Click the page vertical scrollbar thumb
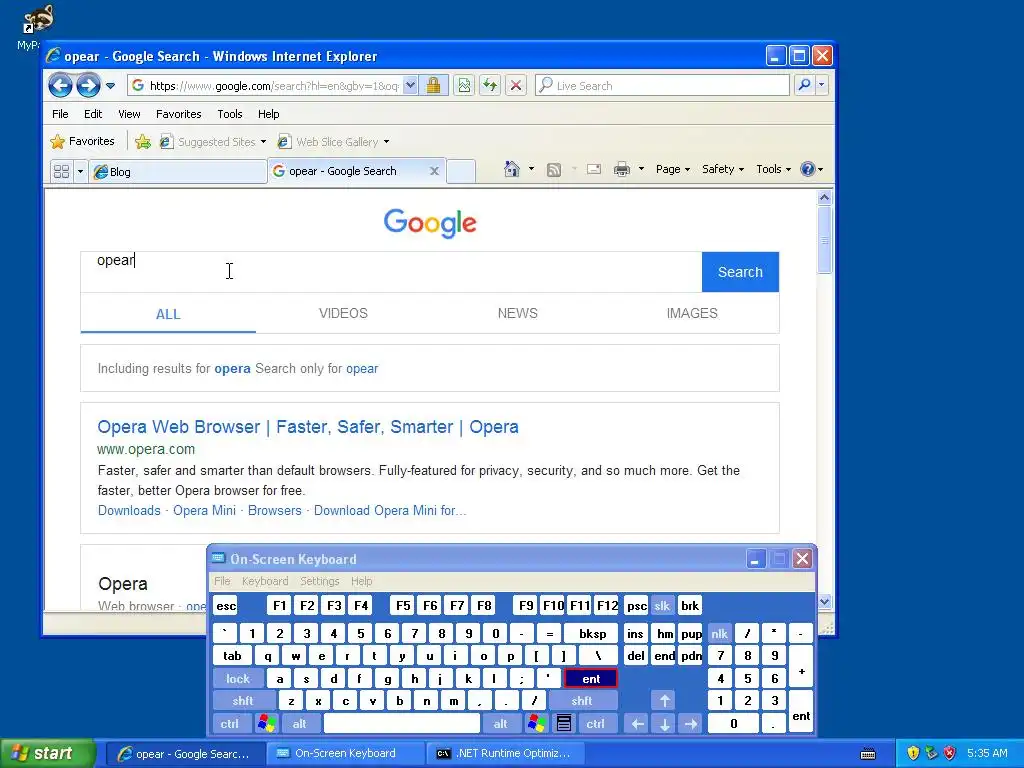This screenshot has height=768, width=1024. pos(824,240)
